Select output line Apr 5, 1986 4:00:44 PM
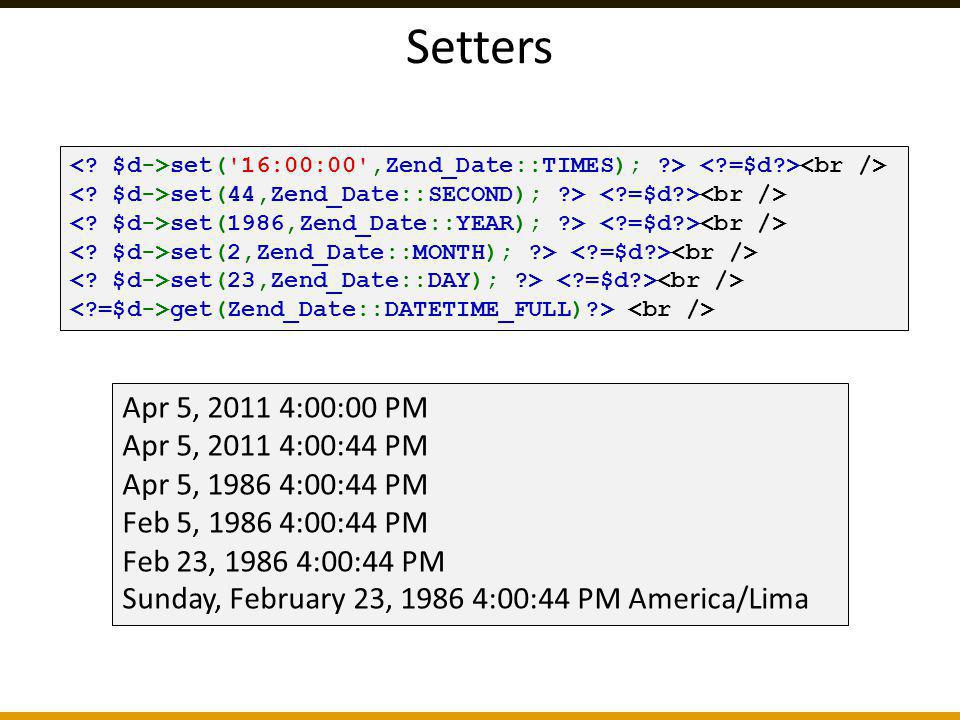Image resolution: width=960 pixels, height=720 pixels. tap(275, 485)
